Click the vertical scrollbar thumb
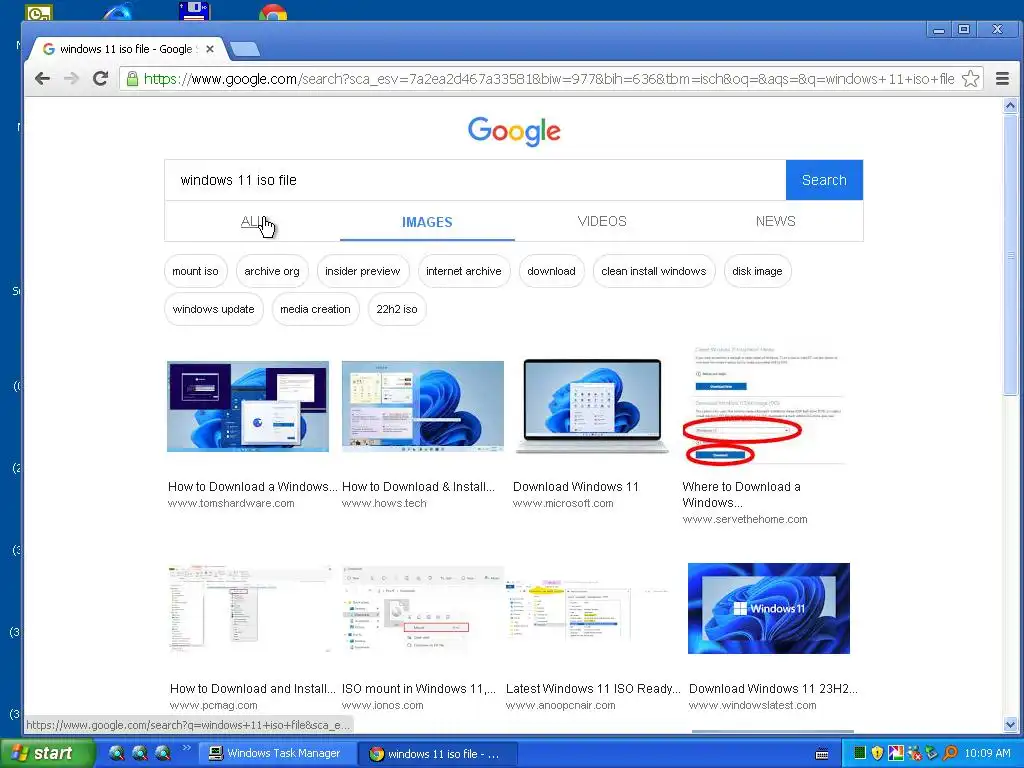The image size is (1024, 768). (1010, 255)
